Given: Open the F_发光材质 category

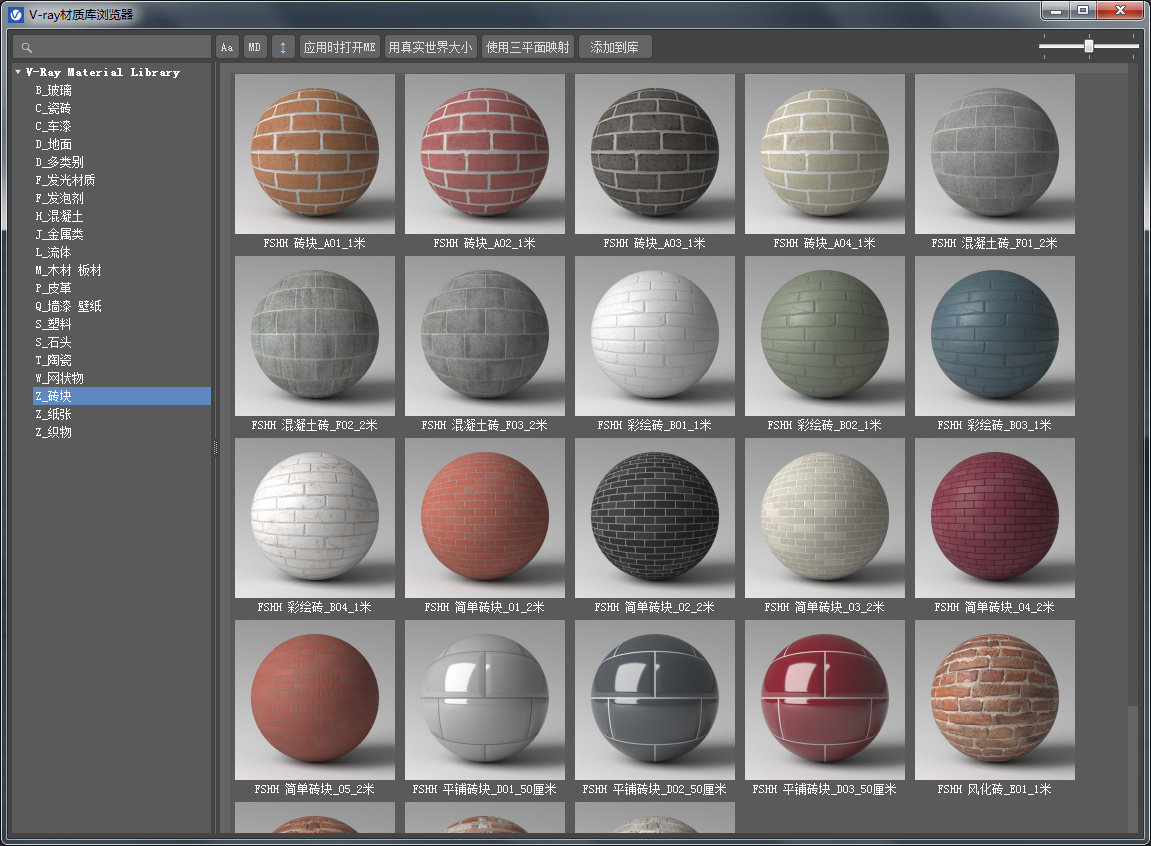Looking at the screenshot, I should tap(65, 180).
